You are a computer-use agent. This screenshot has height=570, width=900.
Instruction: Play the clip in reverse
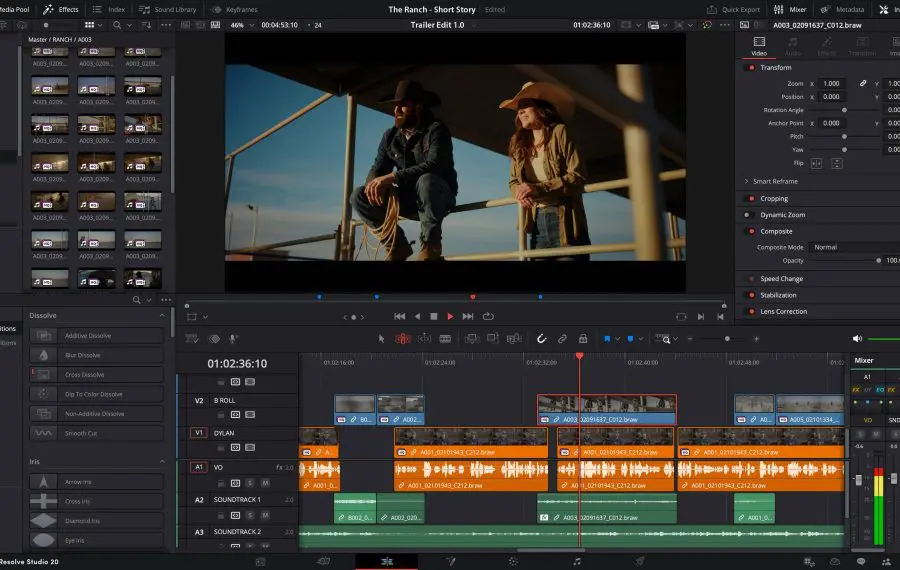[417, 316]
